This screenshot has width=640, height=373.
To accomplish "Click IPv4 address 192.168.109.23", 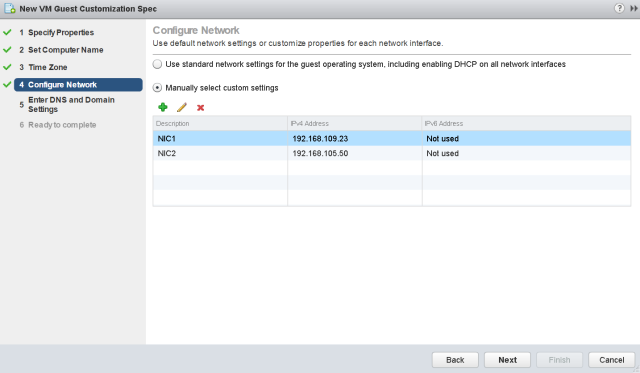I will pos(320,139).
